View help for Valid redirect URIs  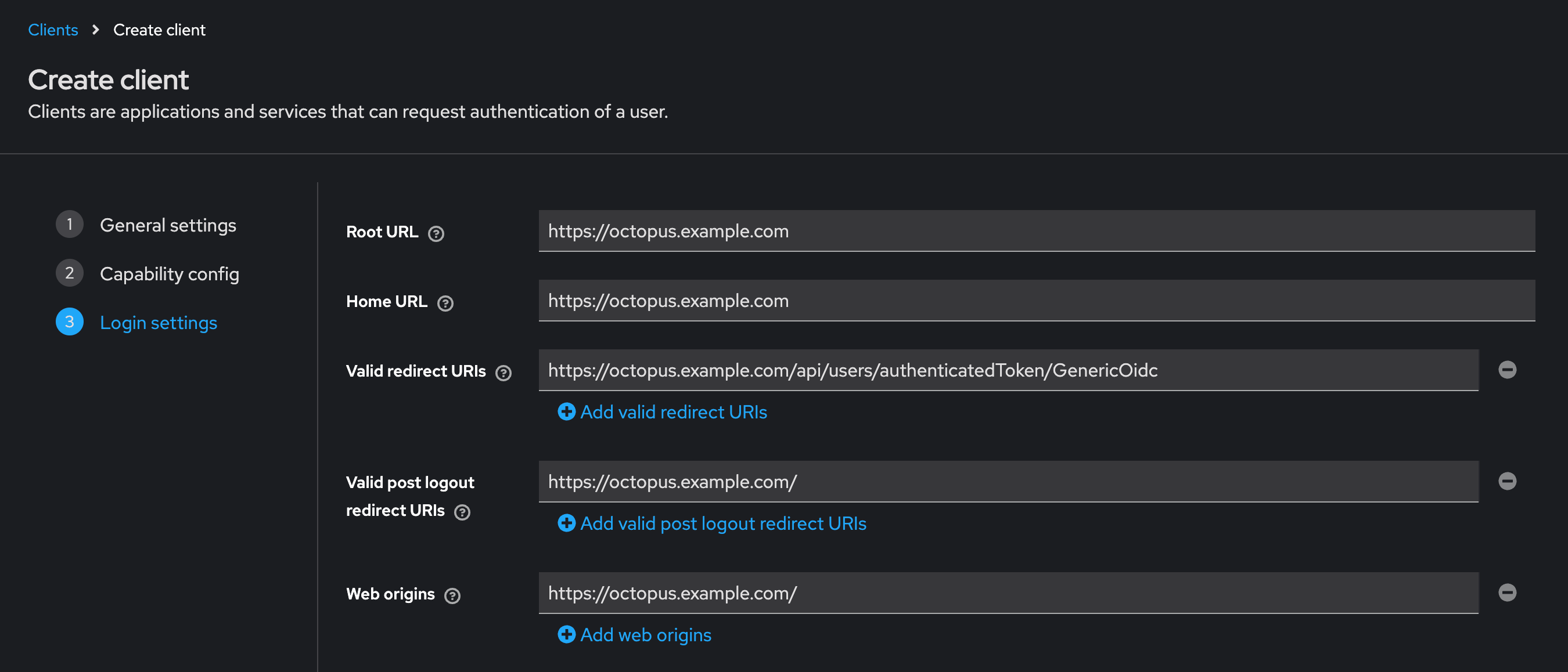(503, 373)
